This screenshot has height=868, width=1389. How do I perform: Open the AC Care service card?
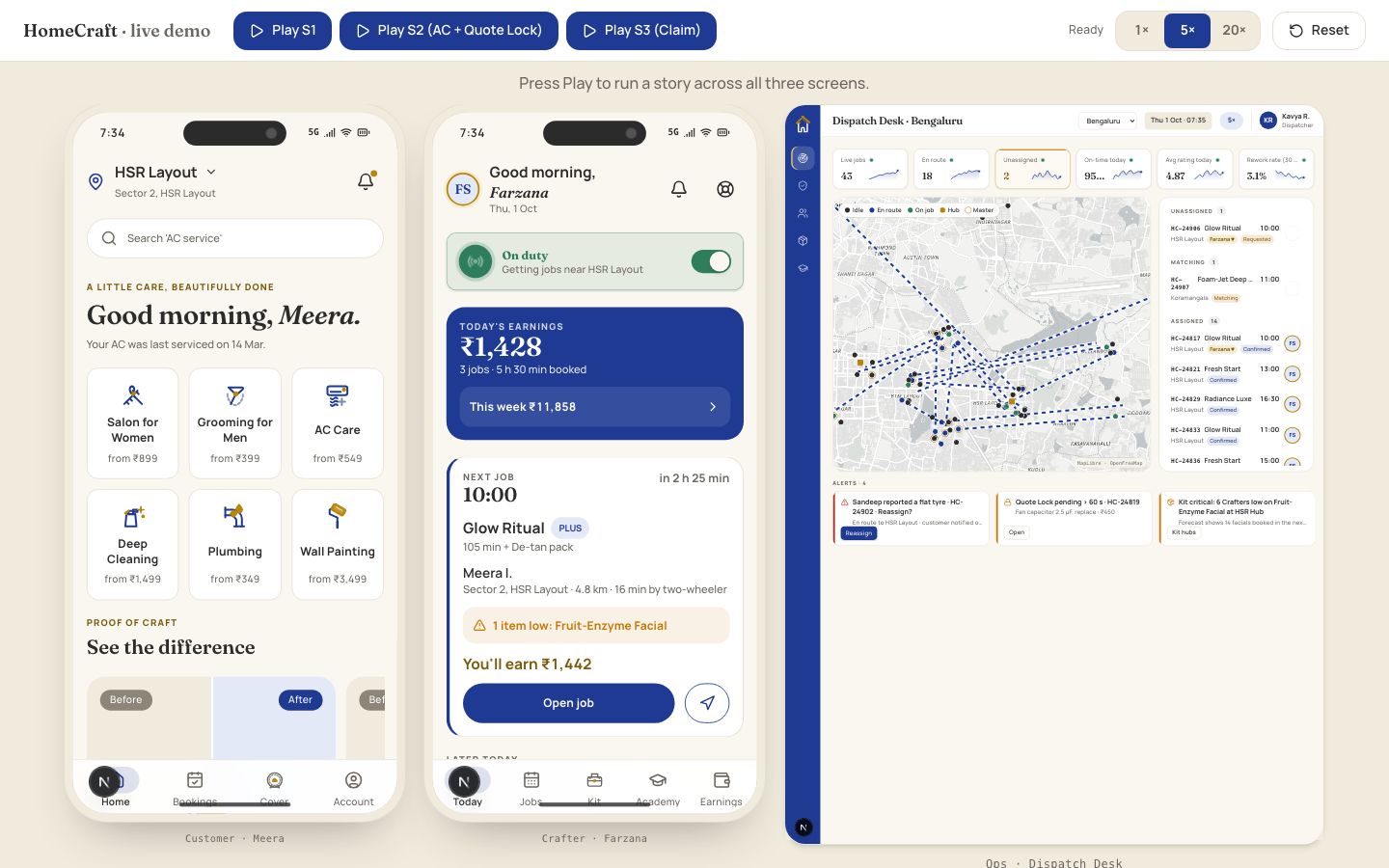[x=338, y=423]
